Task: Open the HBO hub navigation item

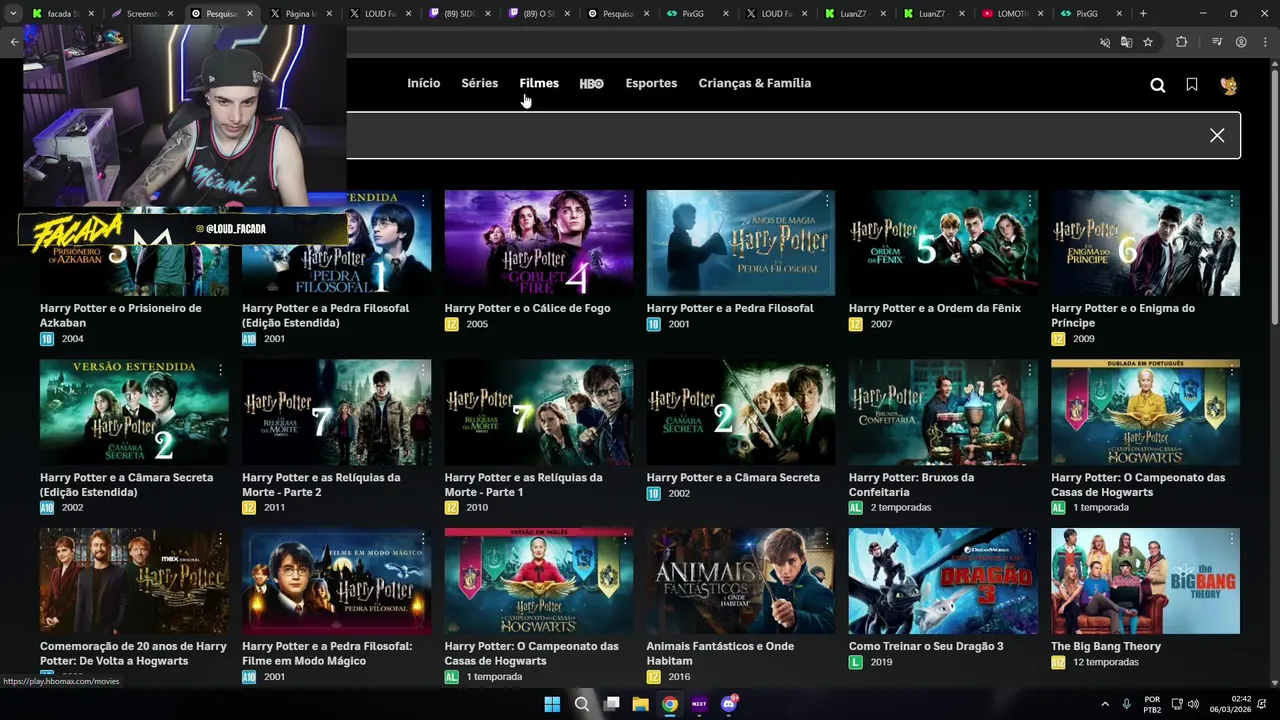Action: pyautogui.click(x=591, y=84)
